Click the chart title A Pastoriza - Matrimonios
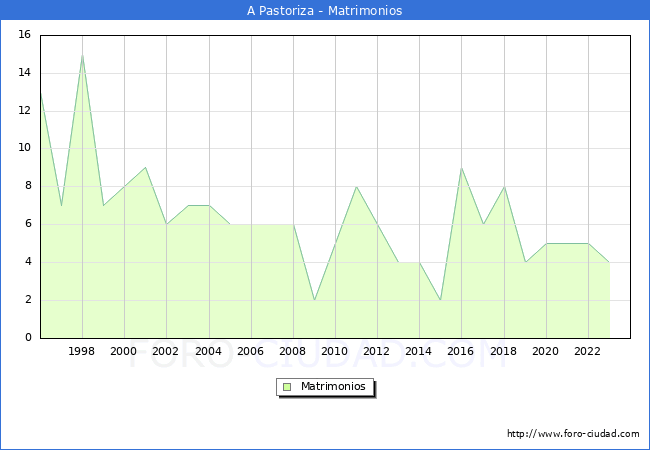Image resolution: width=650 pixels, height=450 pixels. pyautogui.click(x=324, y=11)
